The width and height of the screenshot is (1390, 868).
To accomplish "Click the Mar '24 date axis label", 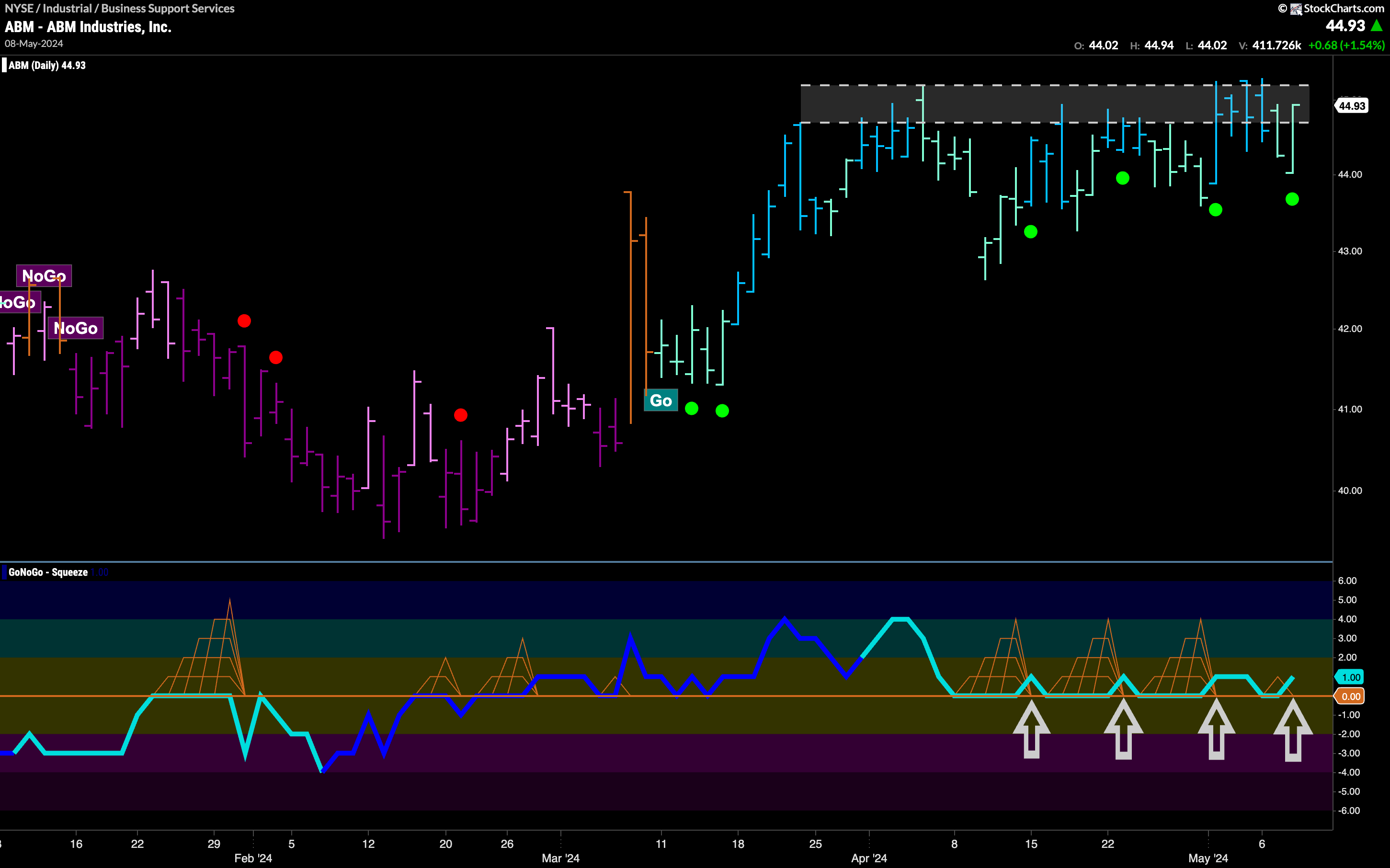I will [x=561, y=858].
